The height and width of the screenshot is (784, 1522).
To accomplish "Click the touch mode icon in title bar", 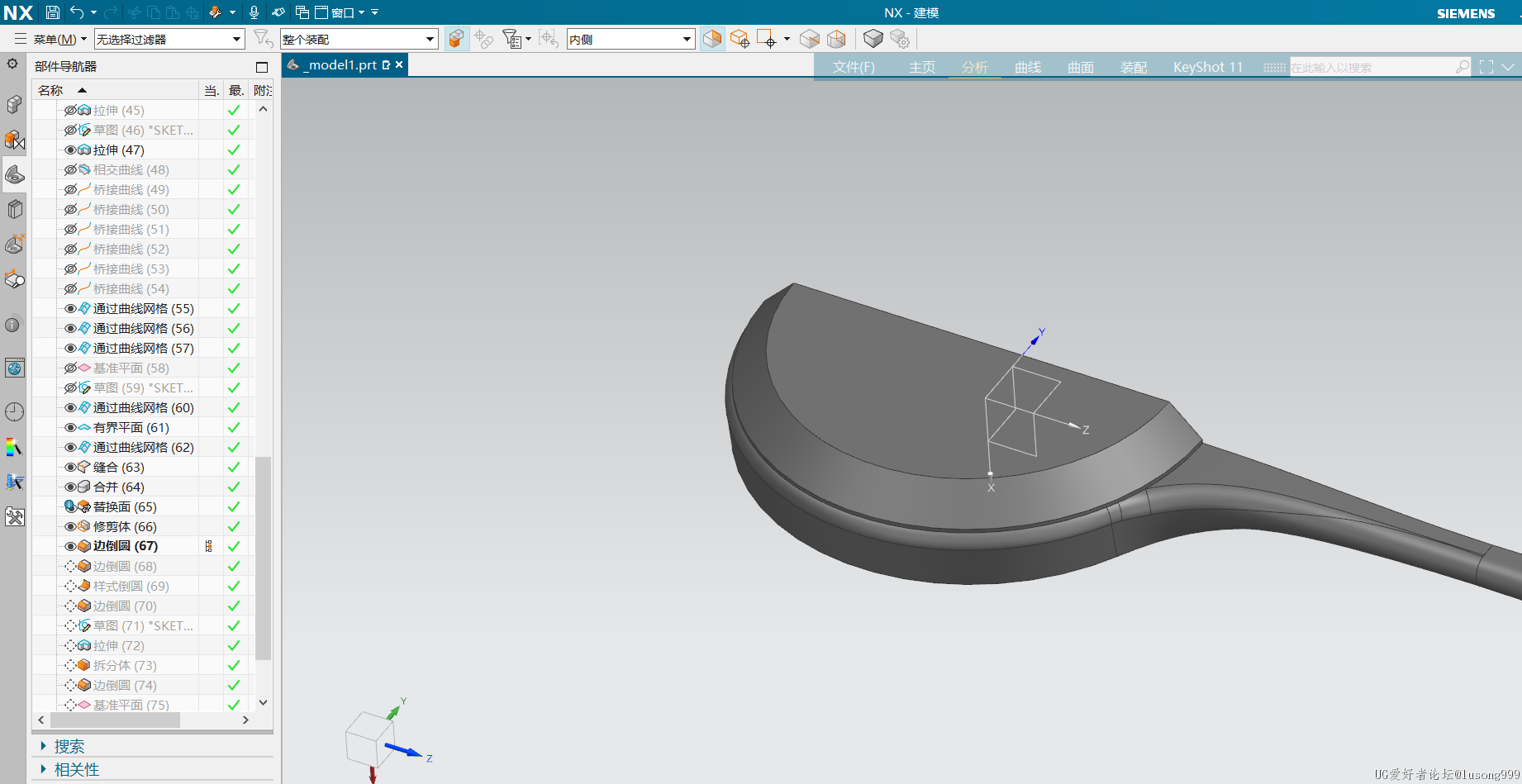I will coord(278,12).
